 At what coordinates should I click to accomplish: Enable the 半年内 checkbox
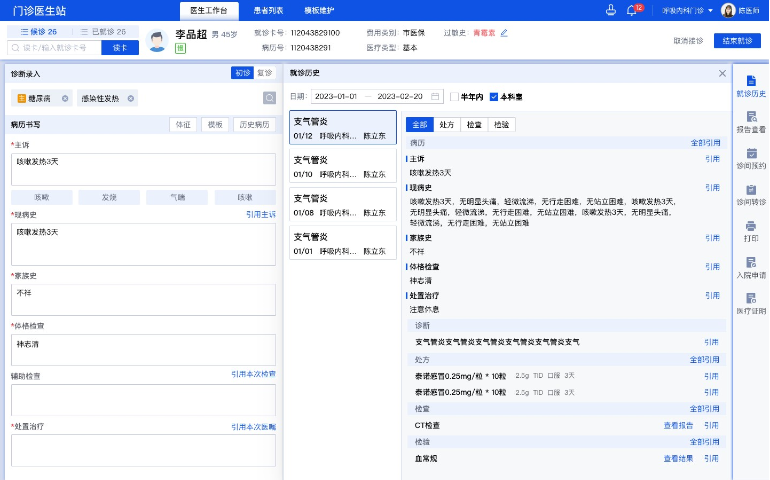[454, 97]
